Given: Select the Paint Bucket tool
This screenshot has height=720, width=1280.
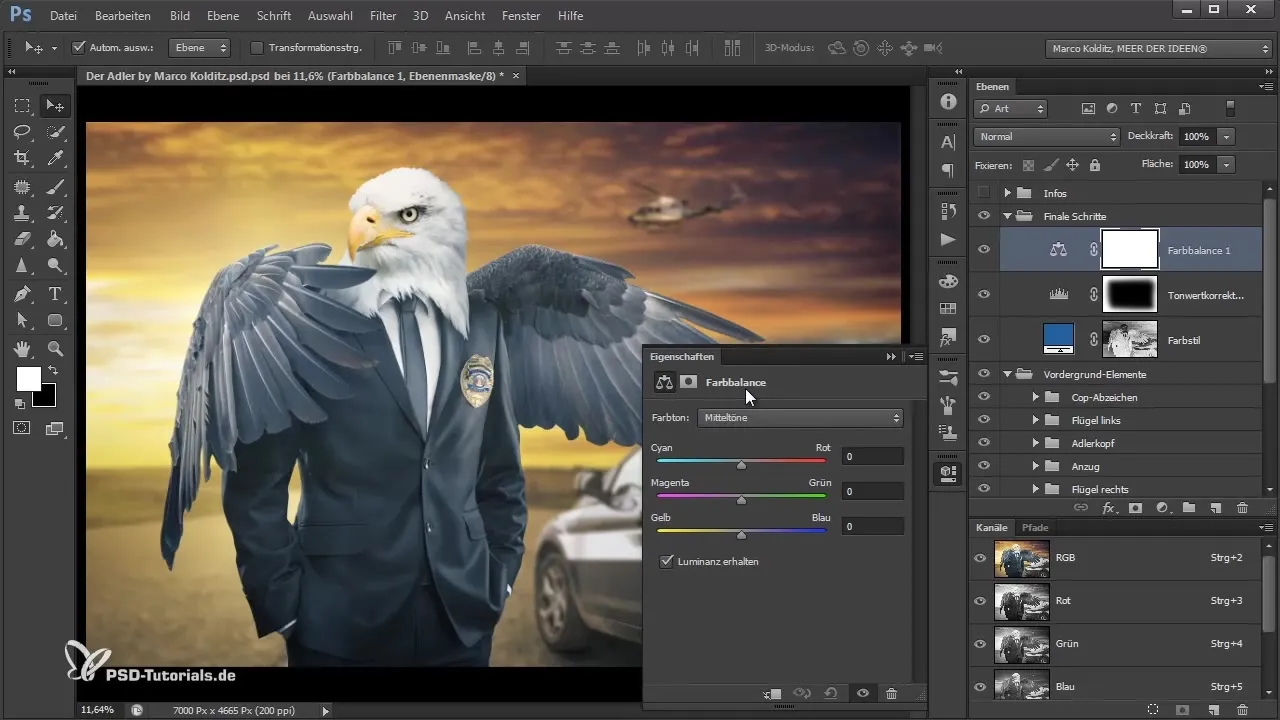Looking at the screenshot, I should point(56,239).
